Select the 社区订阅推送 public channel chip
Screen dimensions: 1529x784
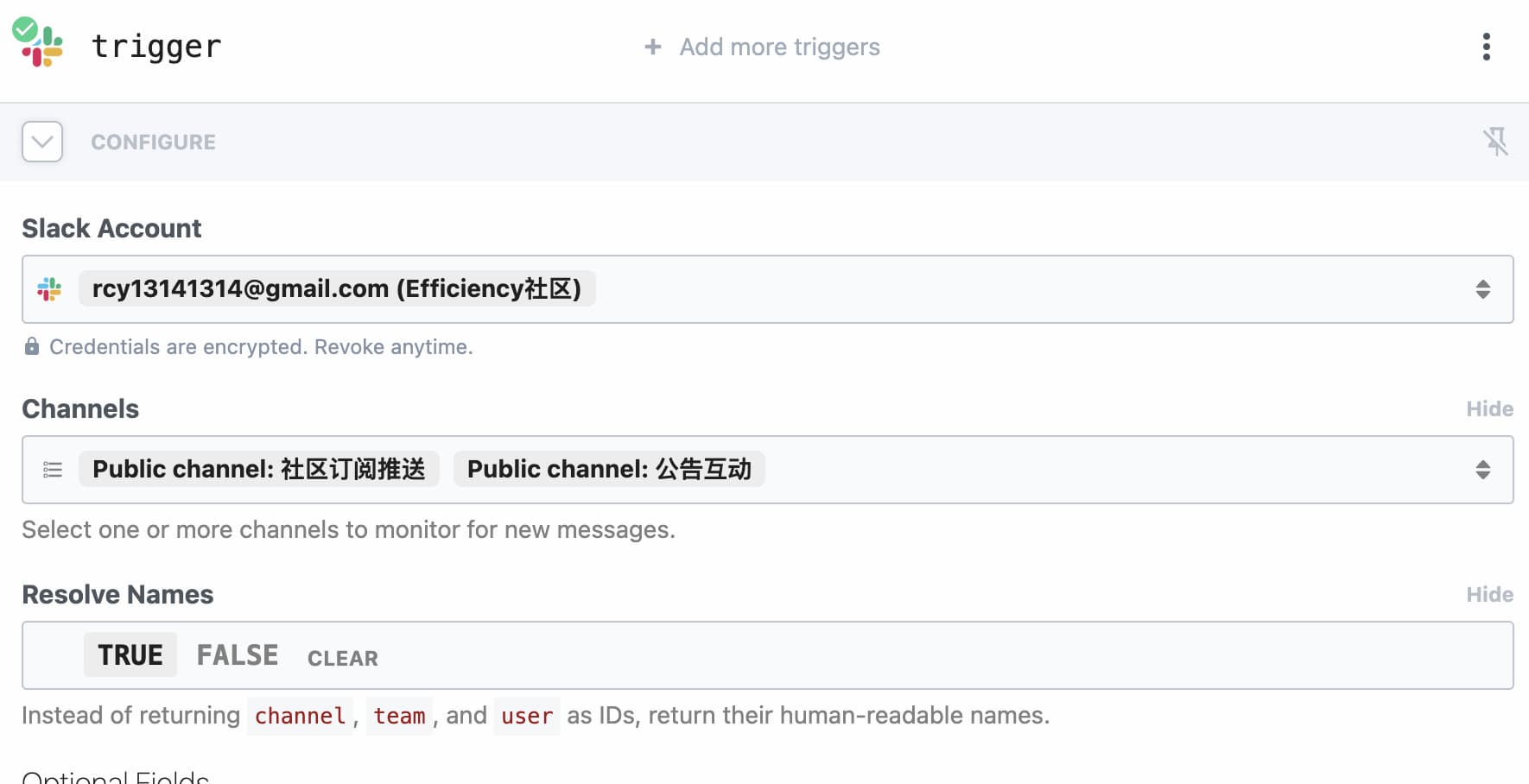[259, 469]
